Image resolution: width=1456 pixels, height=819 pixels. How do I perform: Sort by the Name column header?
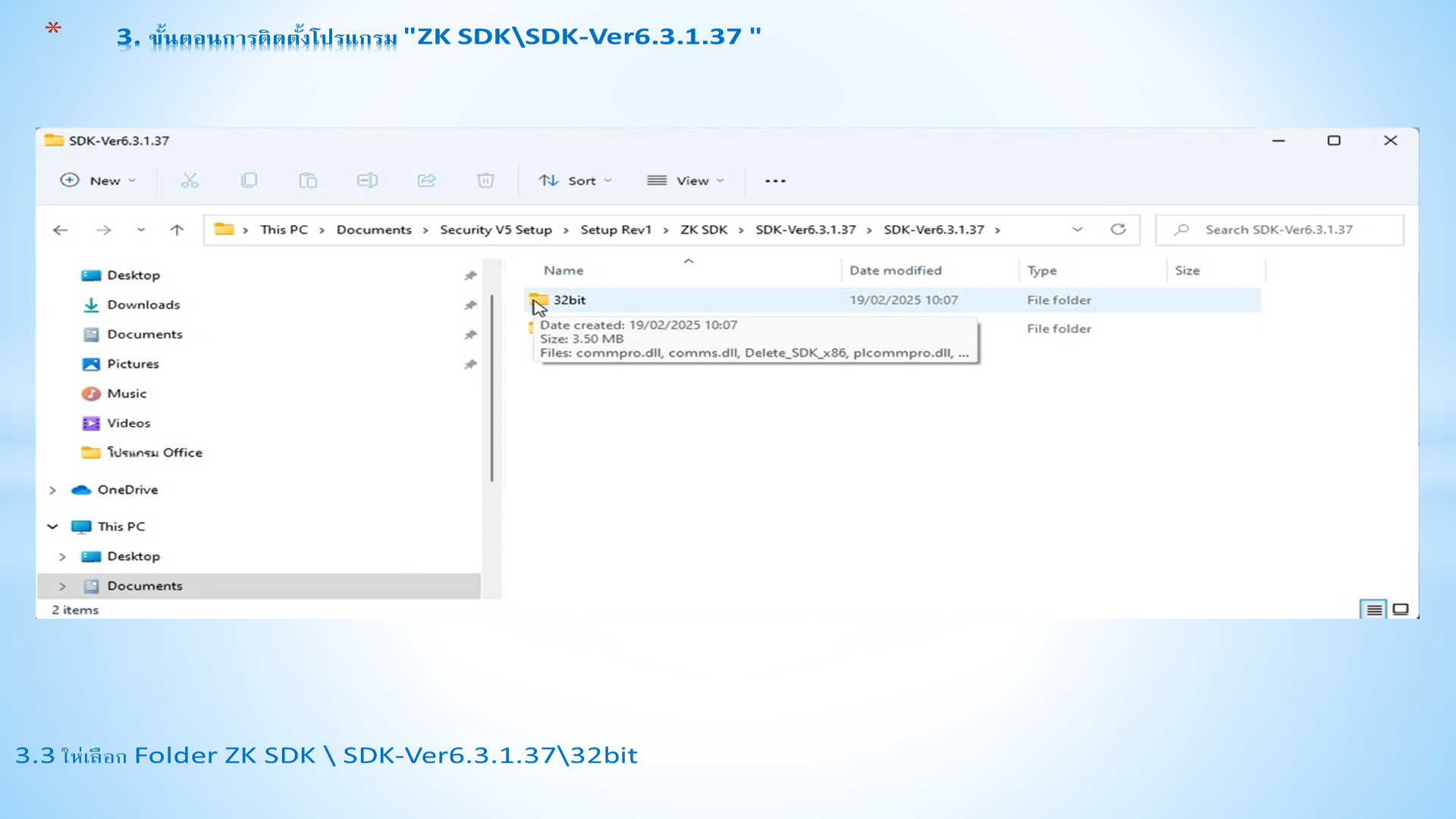[x=563, y=271]
